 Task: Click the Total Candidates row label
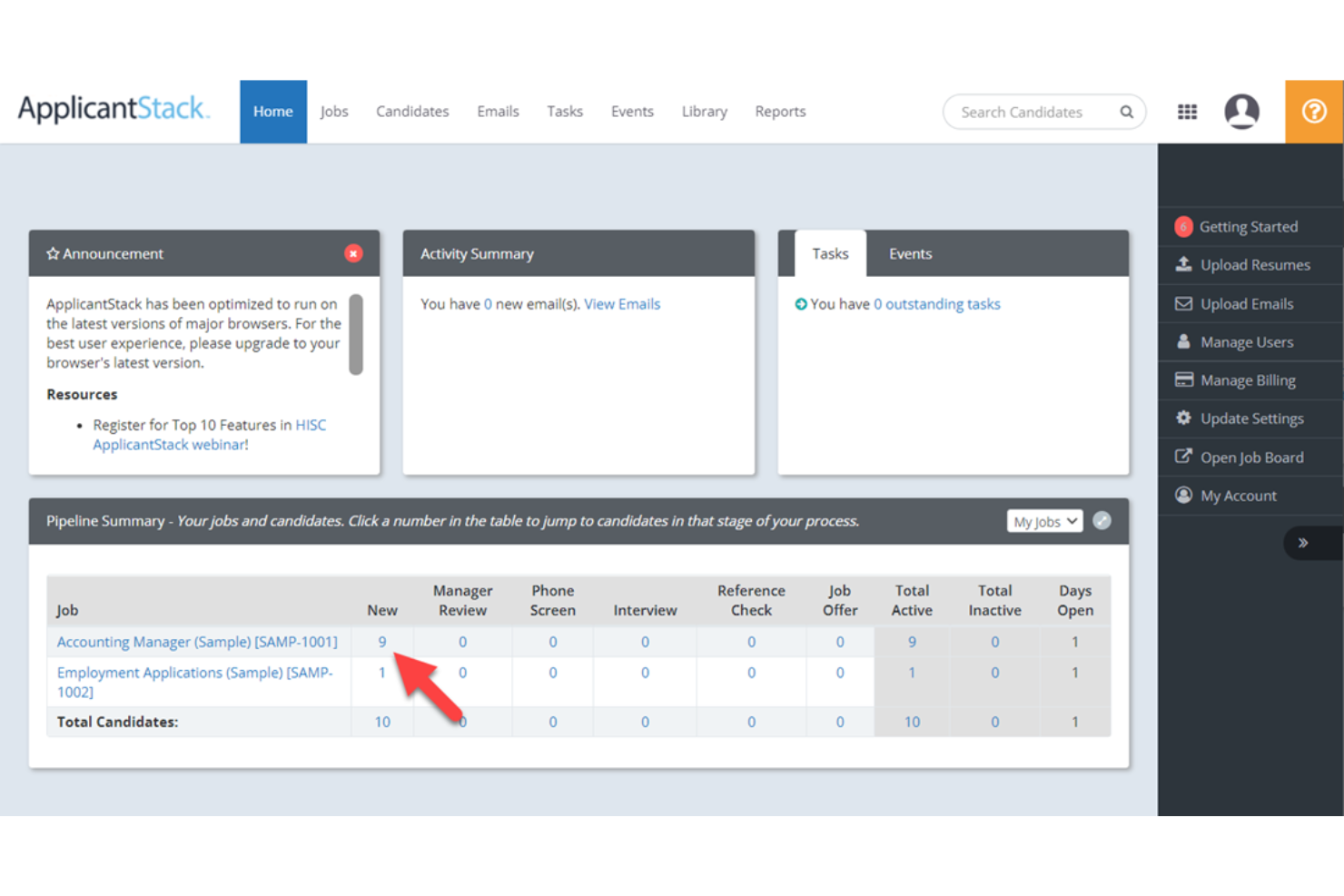[117, 722]
